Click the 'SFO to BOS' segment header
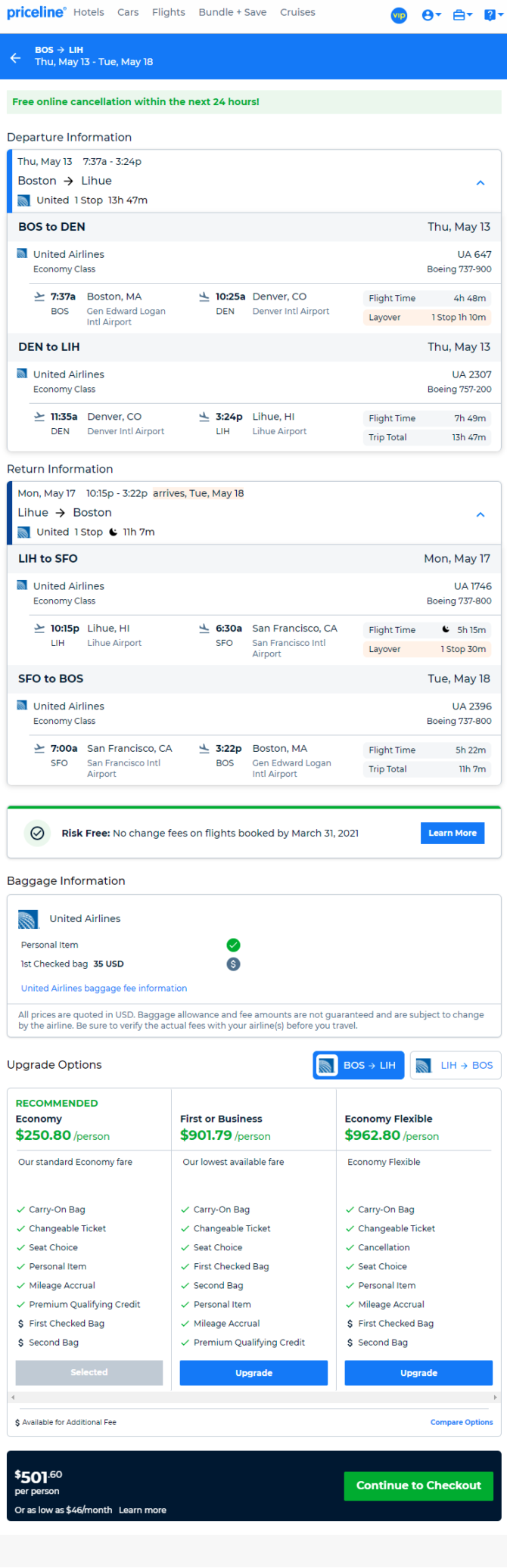This screenshot has width=507, height=1568. point(253,679)
